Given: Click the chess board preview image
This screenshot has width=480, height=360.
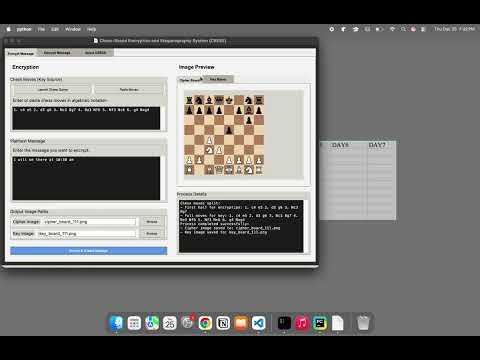Looking at the screenshot, I should 224,135.
